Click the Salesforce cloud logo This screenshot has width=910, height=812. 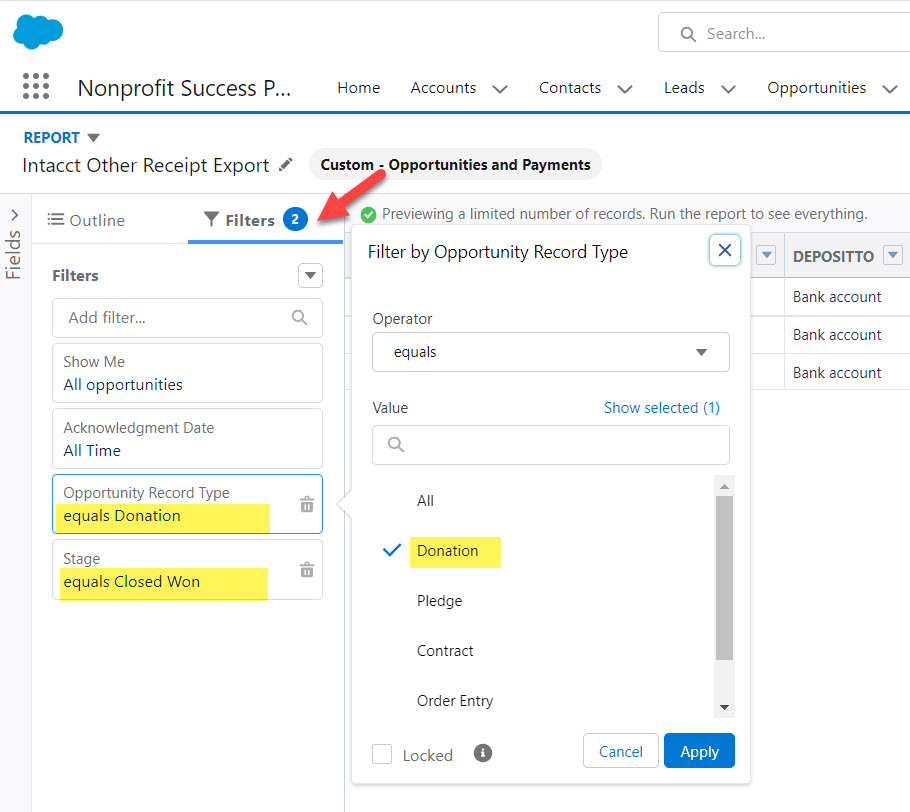coord(38,32)
